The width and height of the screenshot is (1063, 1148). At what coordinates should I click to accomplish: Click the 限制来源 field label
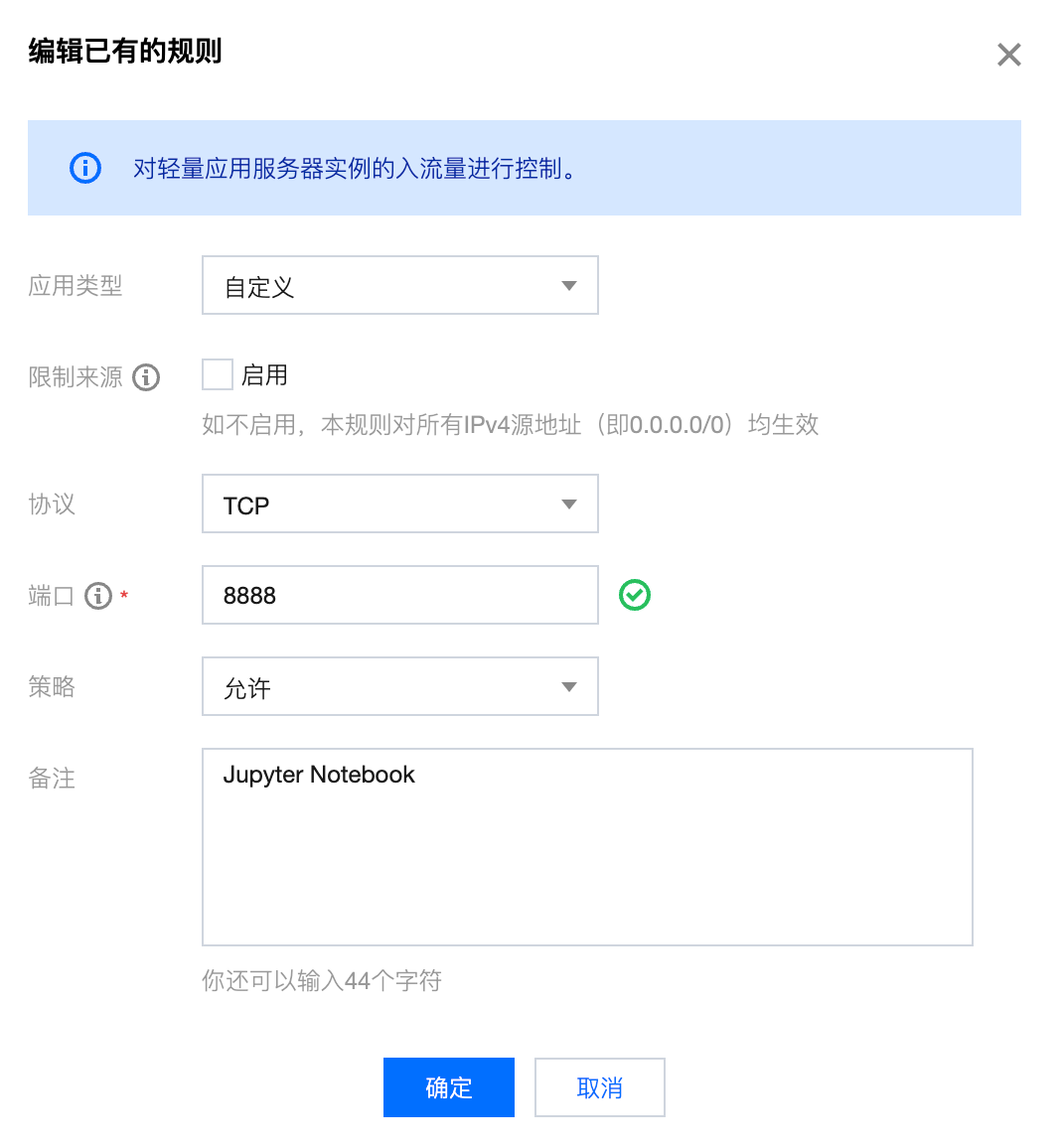click(x=76, y=377)
